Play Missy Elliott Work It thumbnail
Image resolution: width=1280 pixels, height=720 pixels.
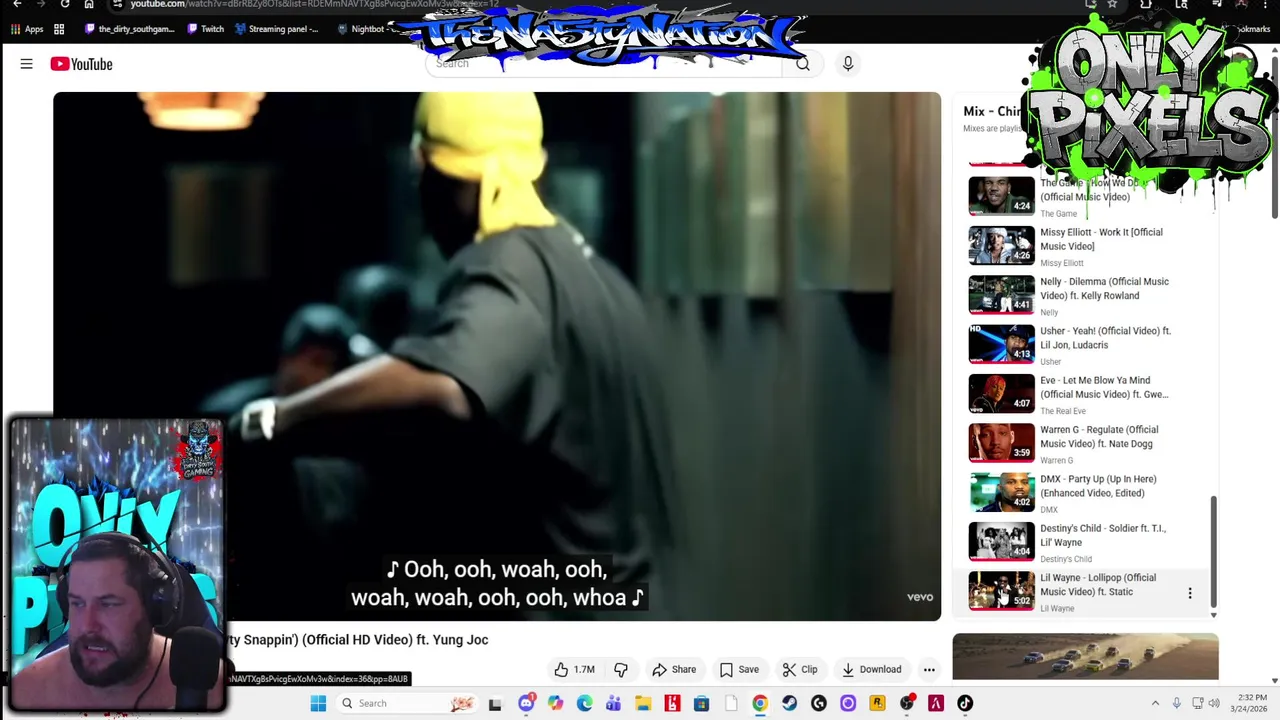click(x=1001, y=245)
